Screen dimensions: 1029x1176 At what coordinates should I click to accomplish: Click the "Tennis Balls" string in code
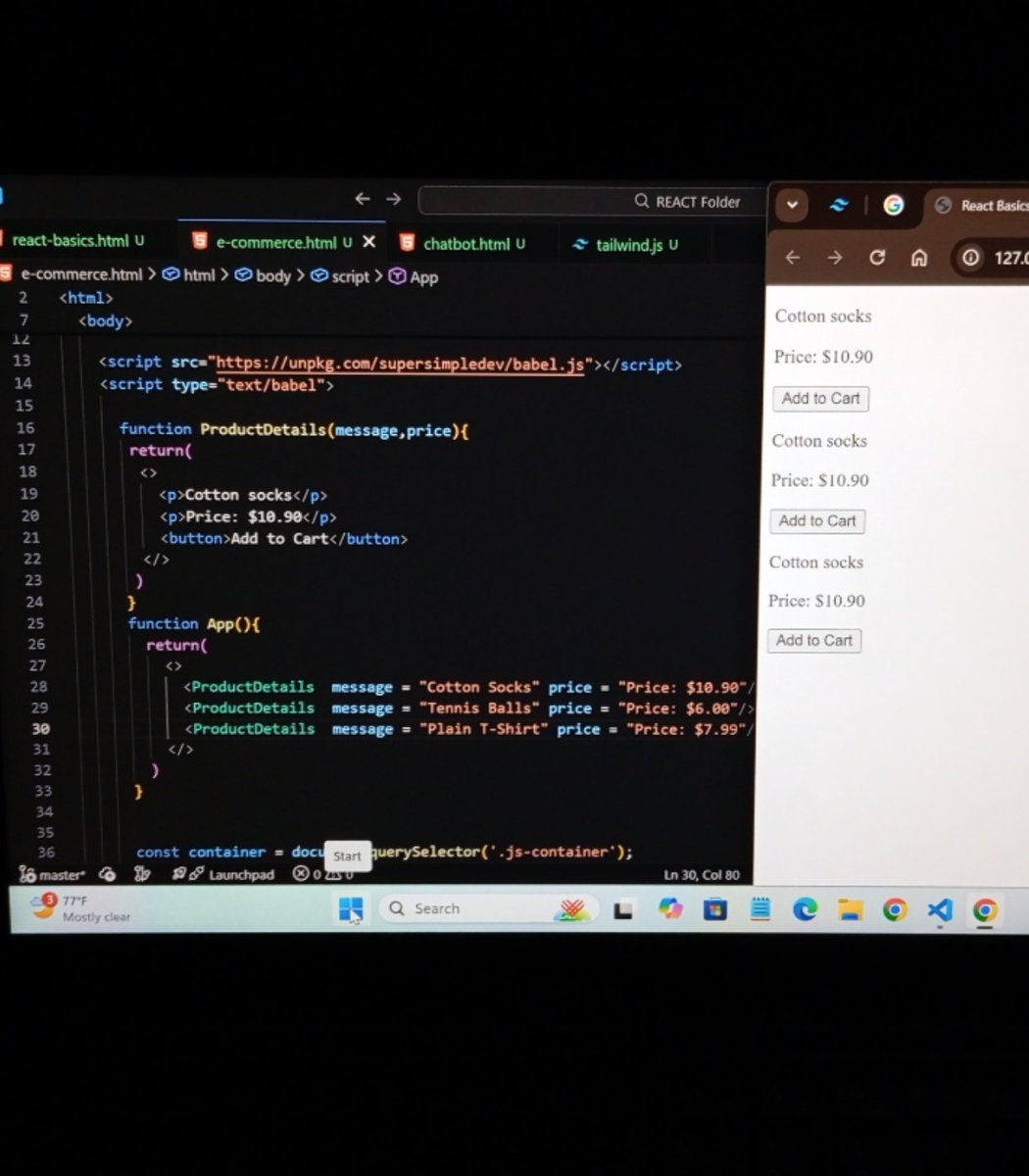[x=480, y=708]
